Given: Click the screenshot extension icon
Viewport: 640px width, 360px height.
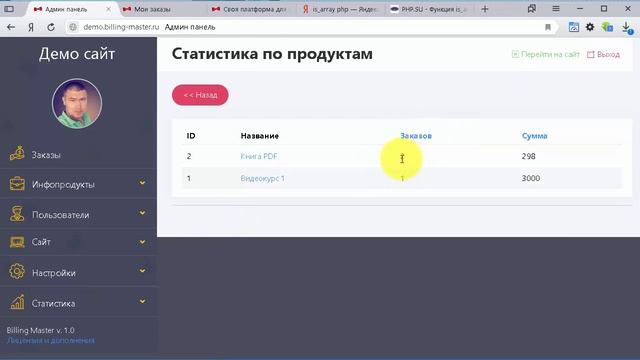Looking at the screenshot, I should coord(573,27).
